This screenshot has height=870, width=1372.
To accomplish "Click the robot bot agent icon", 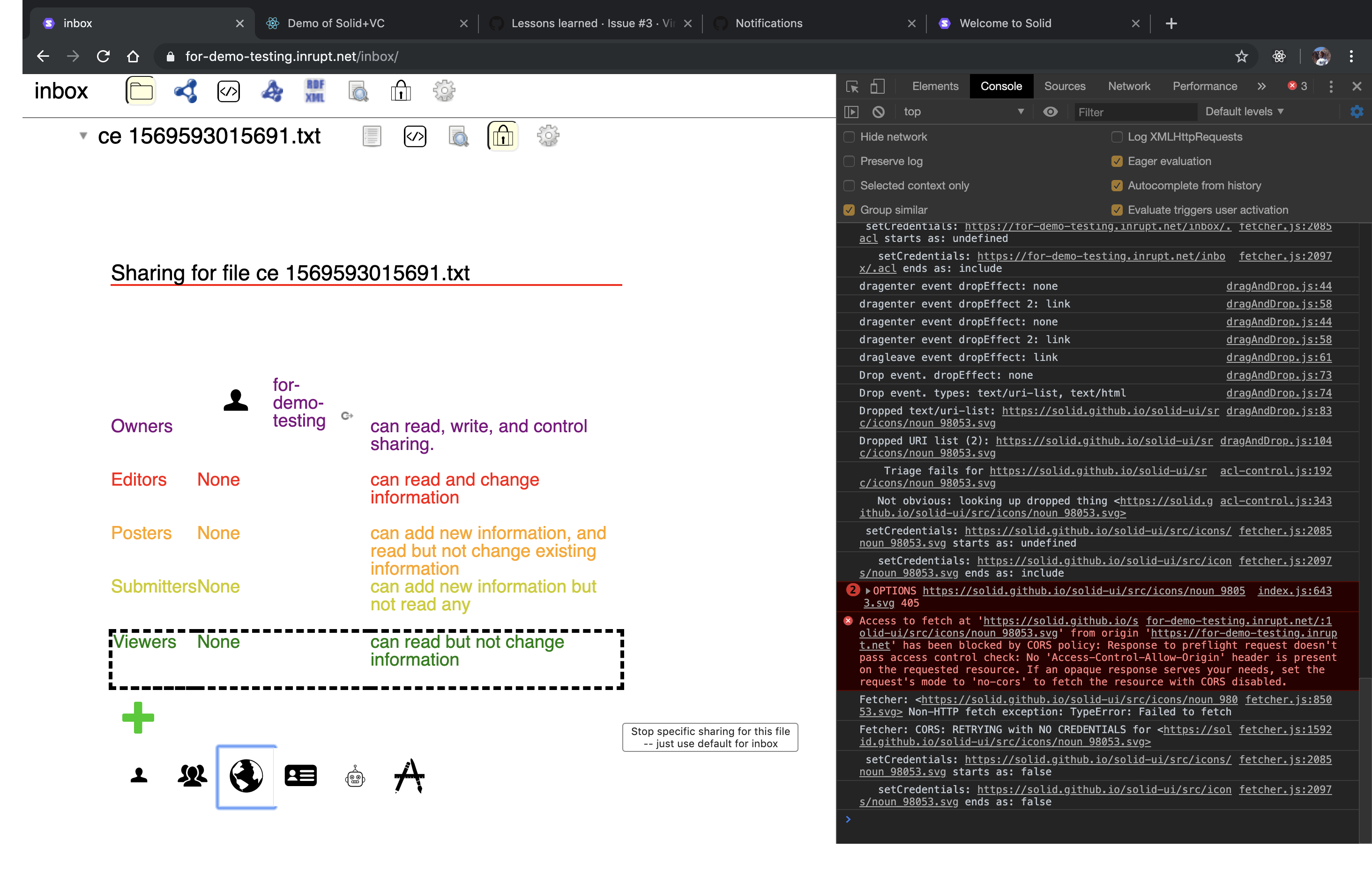I will tap(355, 777).
